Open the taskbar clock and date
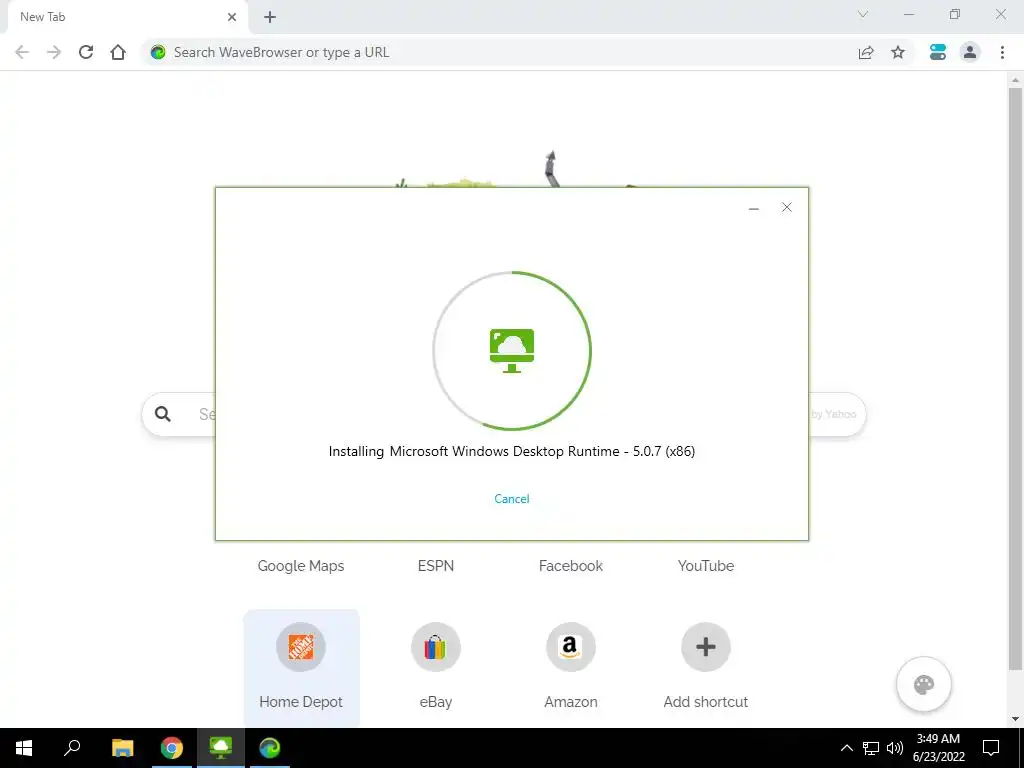The width and height of the screenshot is (1024, 768). pos(938,748)
